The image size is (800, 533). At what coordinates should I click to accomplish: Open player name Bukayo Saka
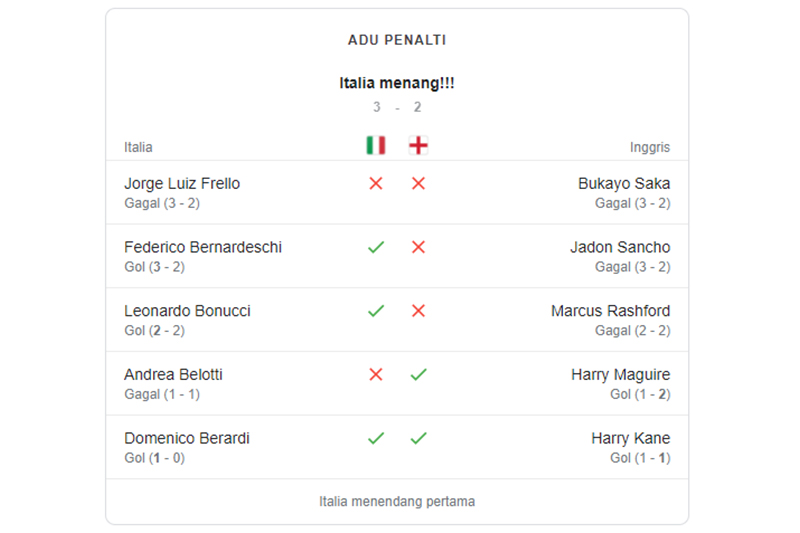click(x=624, y=184)
